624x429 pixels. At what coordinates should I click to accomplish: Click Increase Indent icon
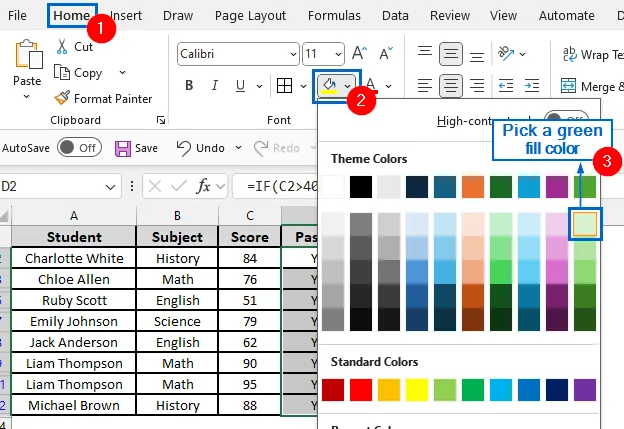click(532, 86)
